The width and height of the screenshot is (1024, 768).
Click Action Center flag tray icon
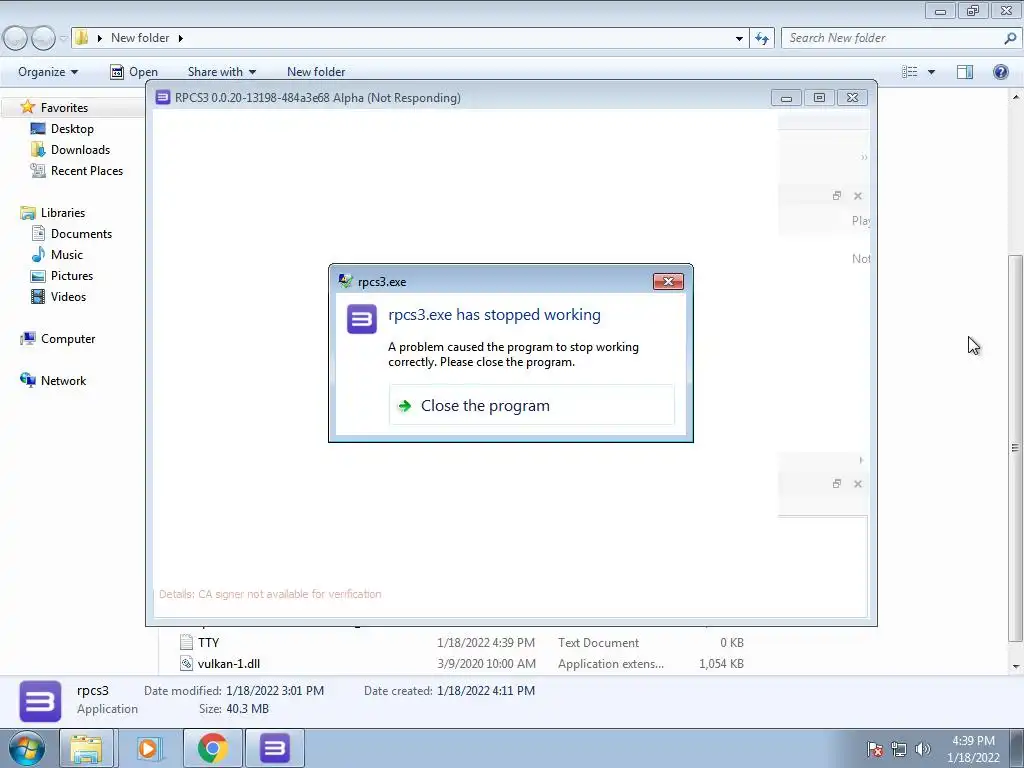tap(874, 749)
